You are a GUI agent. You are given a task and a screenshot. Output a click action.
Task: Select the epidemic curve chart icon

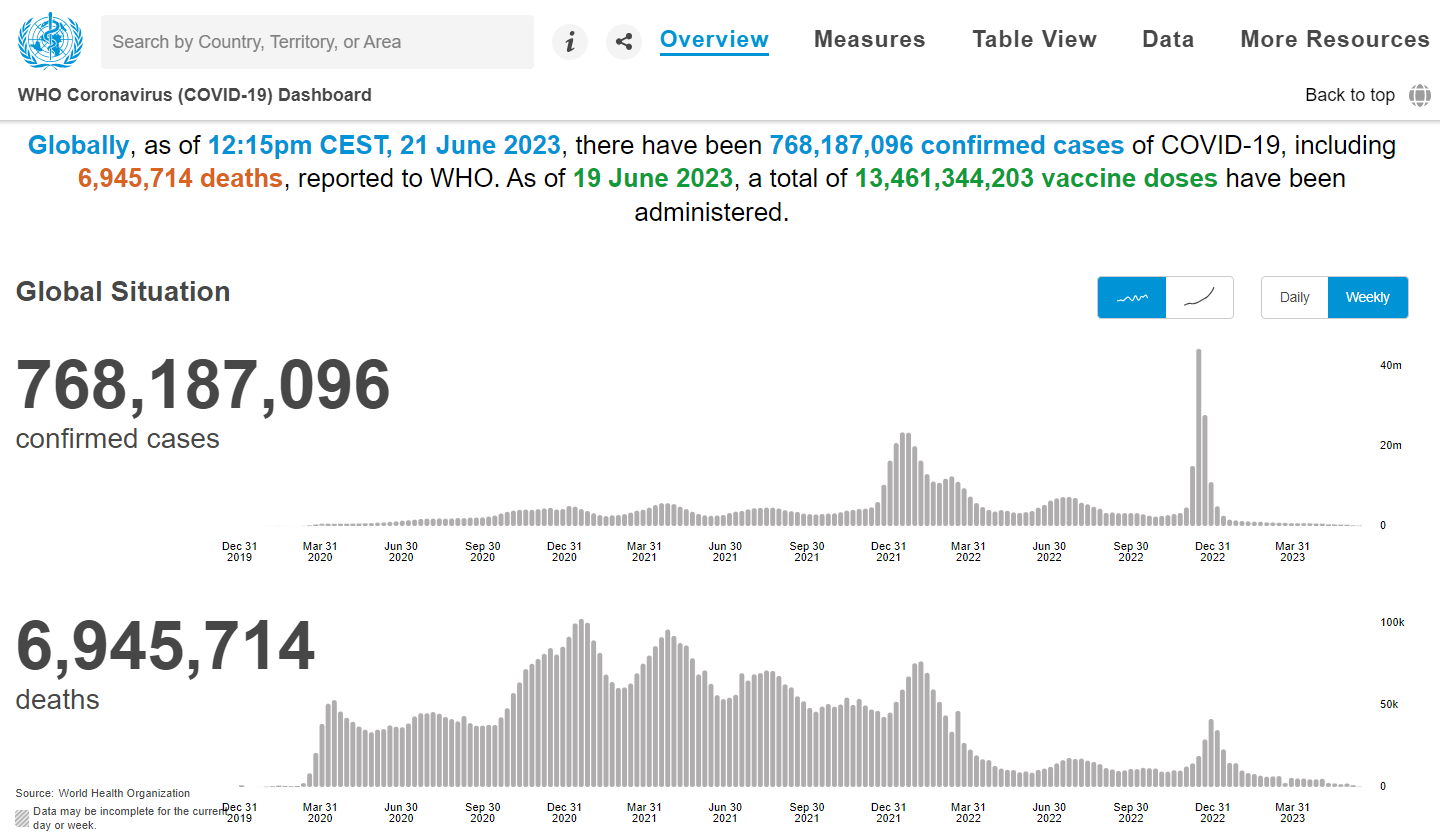point(1132,298)
